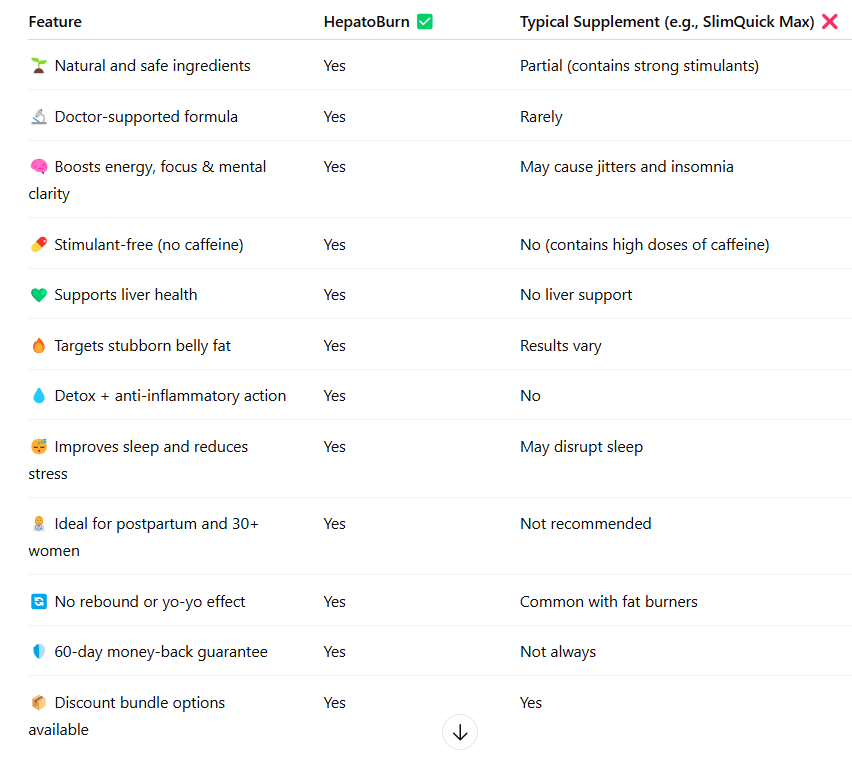Click the green heart icon for liver health
The width and height of the screenshot is (852, 757).
pos(39,295)
